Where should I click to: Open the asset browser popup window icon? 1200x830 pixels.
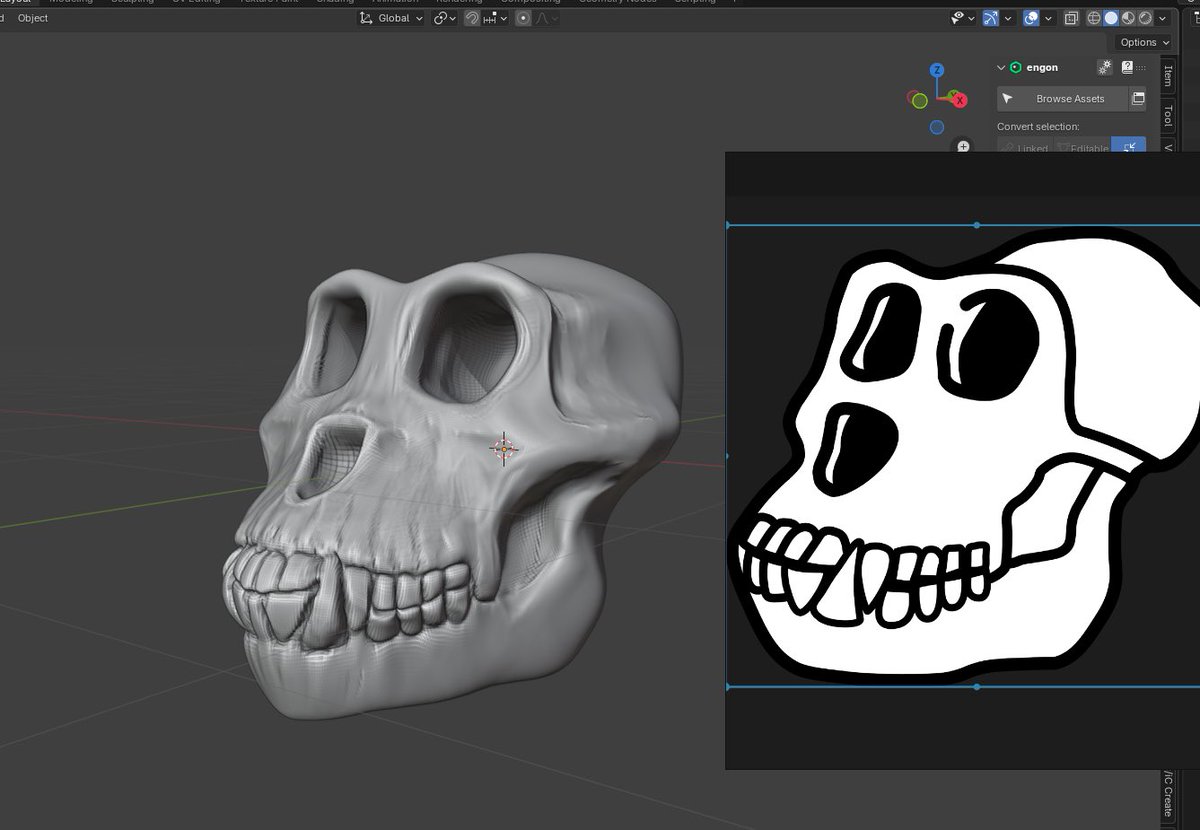click(x=1137, y=98)
